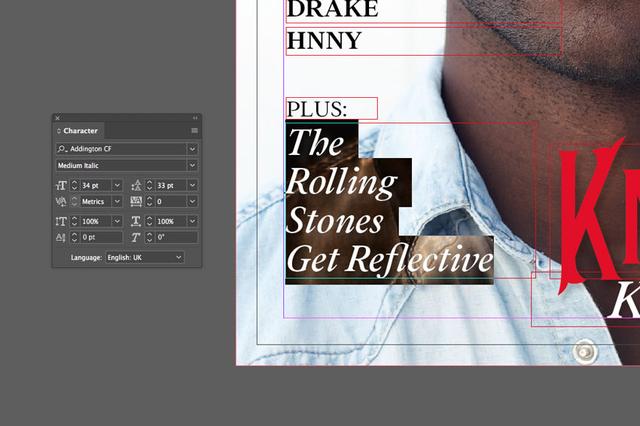
Task: Click the font search magnifier icon
Action: [62, 149]
